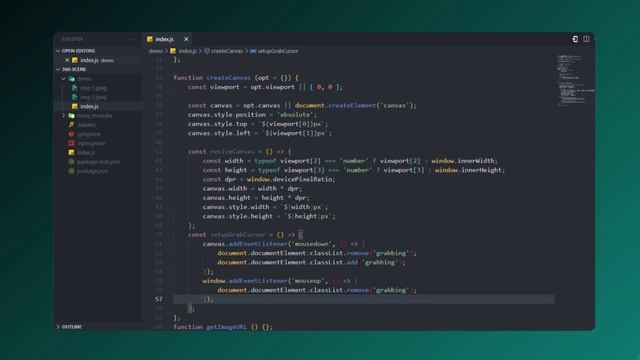The height and width of the screenshot is (360, 640).
Task: Open img-1.jpeg in the demo folder
Action: pos(93,88)
